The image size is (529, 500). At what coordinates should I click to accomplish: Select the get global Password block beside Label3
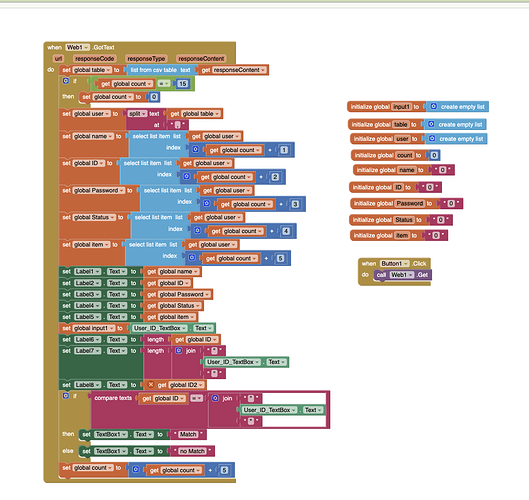coord(178,294)
